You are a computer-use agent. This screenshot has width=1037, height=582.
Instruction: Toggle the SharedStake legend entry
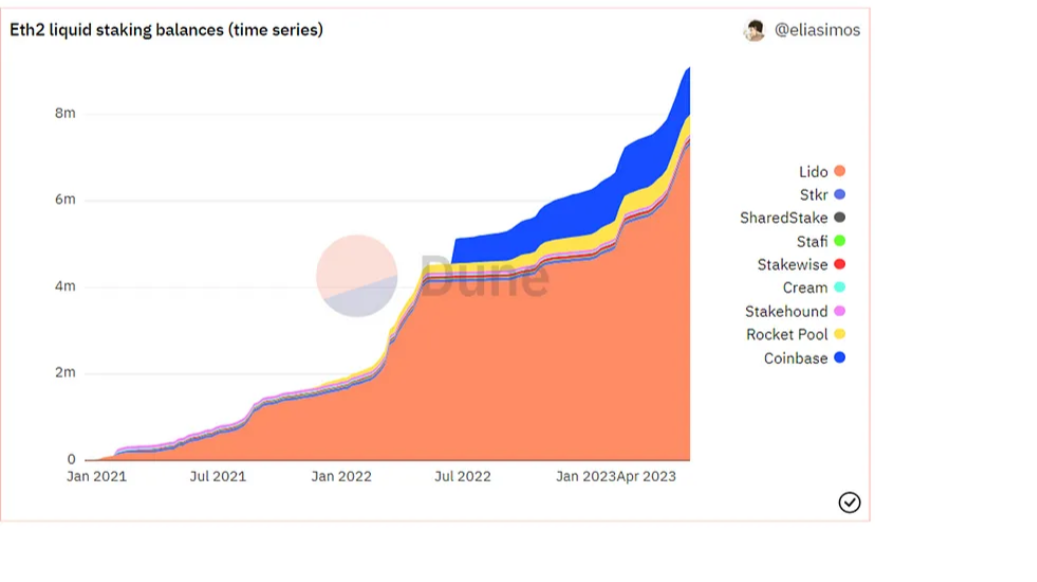(783, 218)
